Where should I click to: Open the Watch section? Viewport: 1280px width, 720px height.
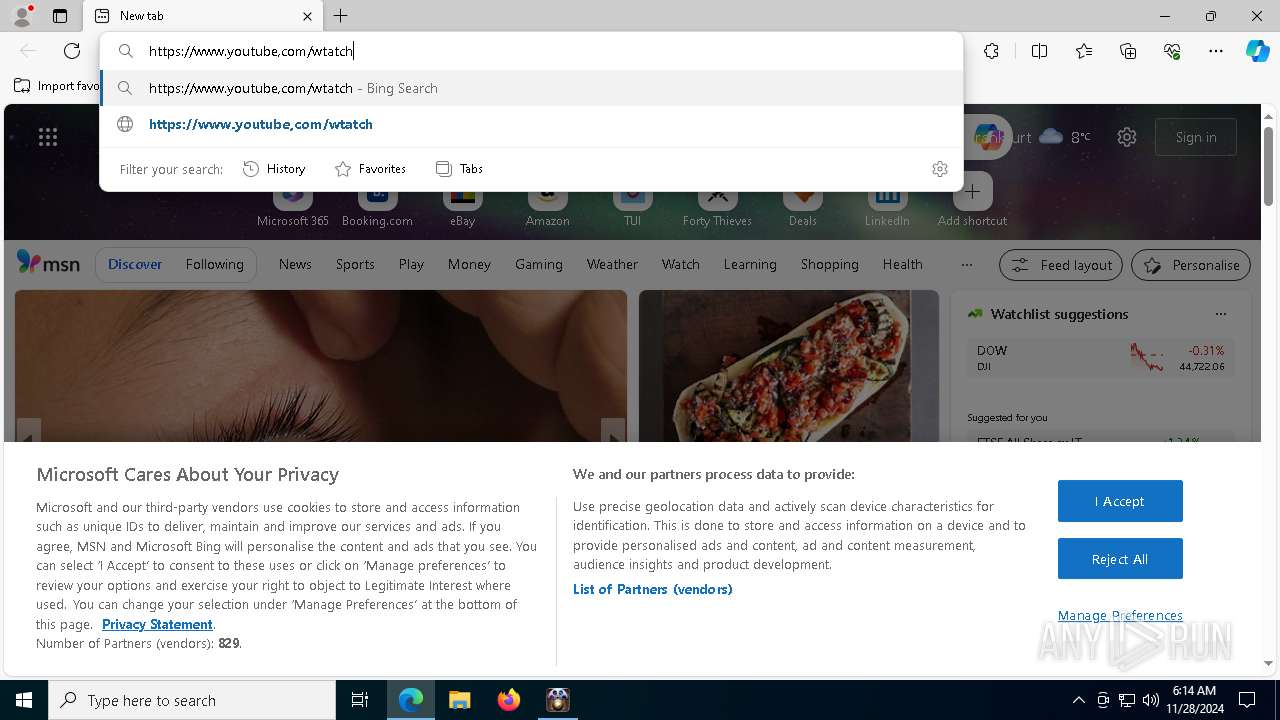tap(681, 264)
